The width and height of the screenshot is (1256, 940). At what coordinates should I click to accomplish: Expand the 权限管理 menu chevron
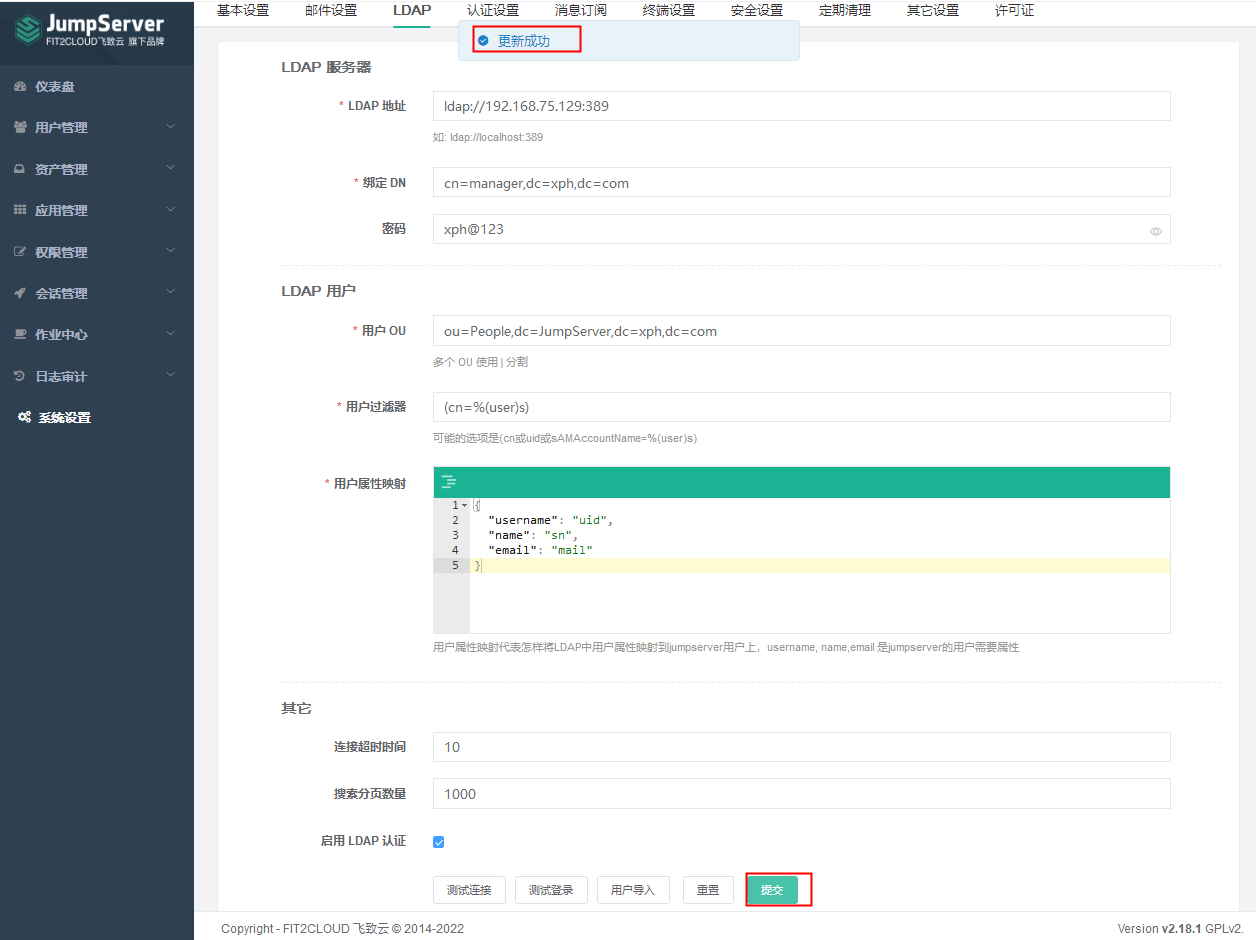[x=170, y=252]
